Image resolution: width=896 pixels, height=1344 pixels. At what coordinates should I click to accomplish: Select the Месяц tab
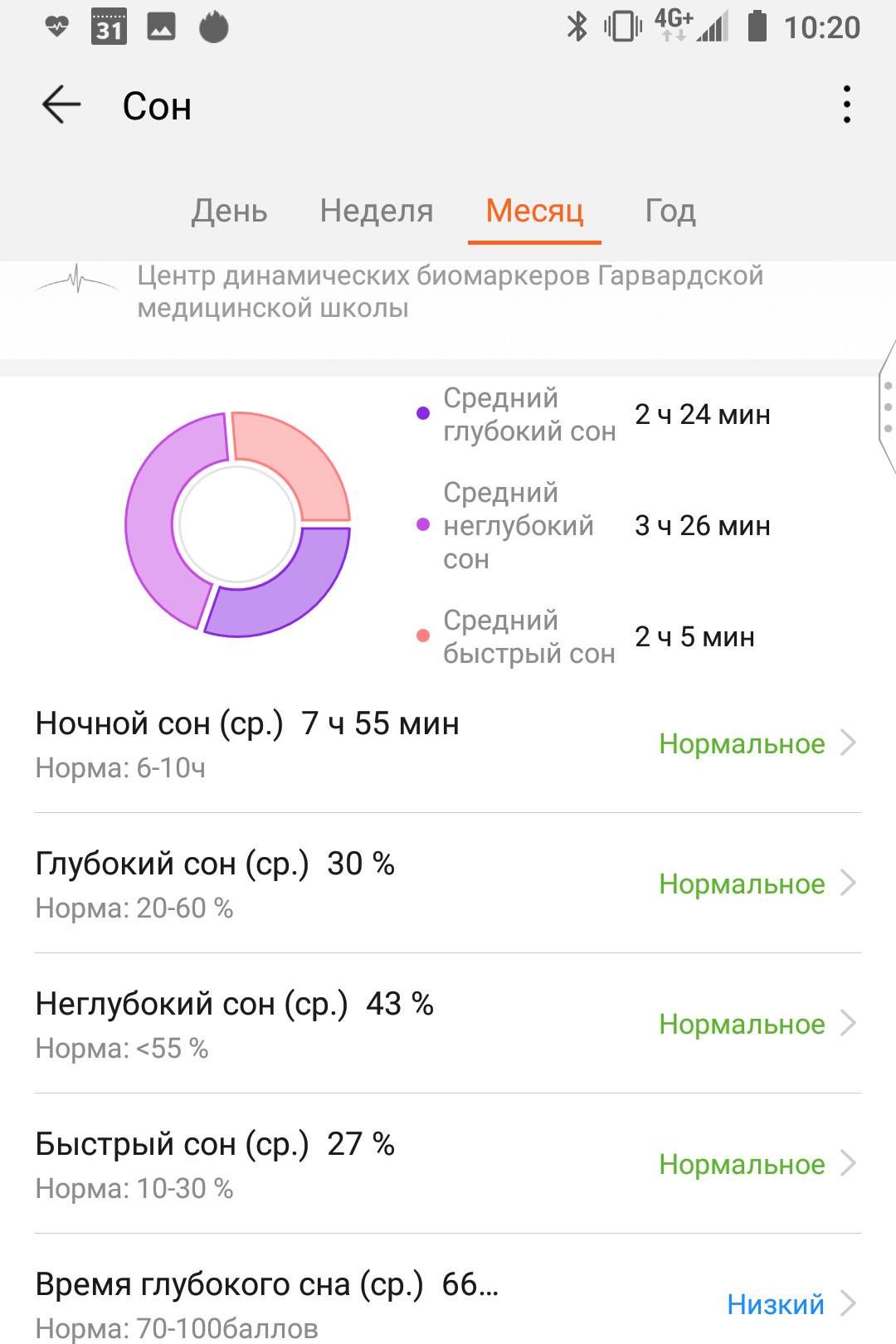(534, 211)
